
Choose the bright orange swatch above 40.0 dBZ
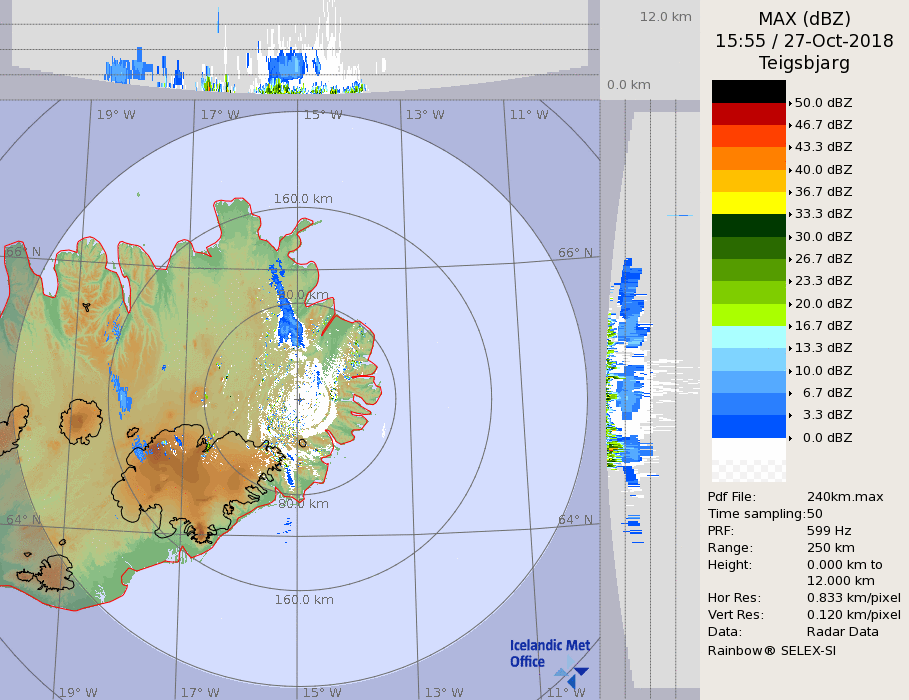click(748, 158)
